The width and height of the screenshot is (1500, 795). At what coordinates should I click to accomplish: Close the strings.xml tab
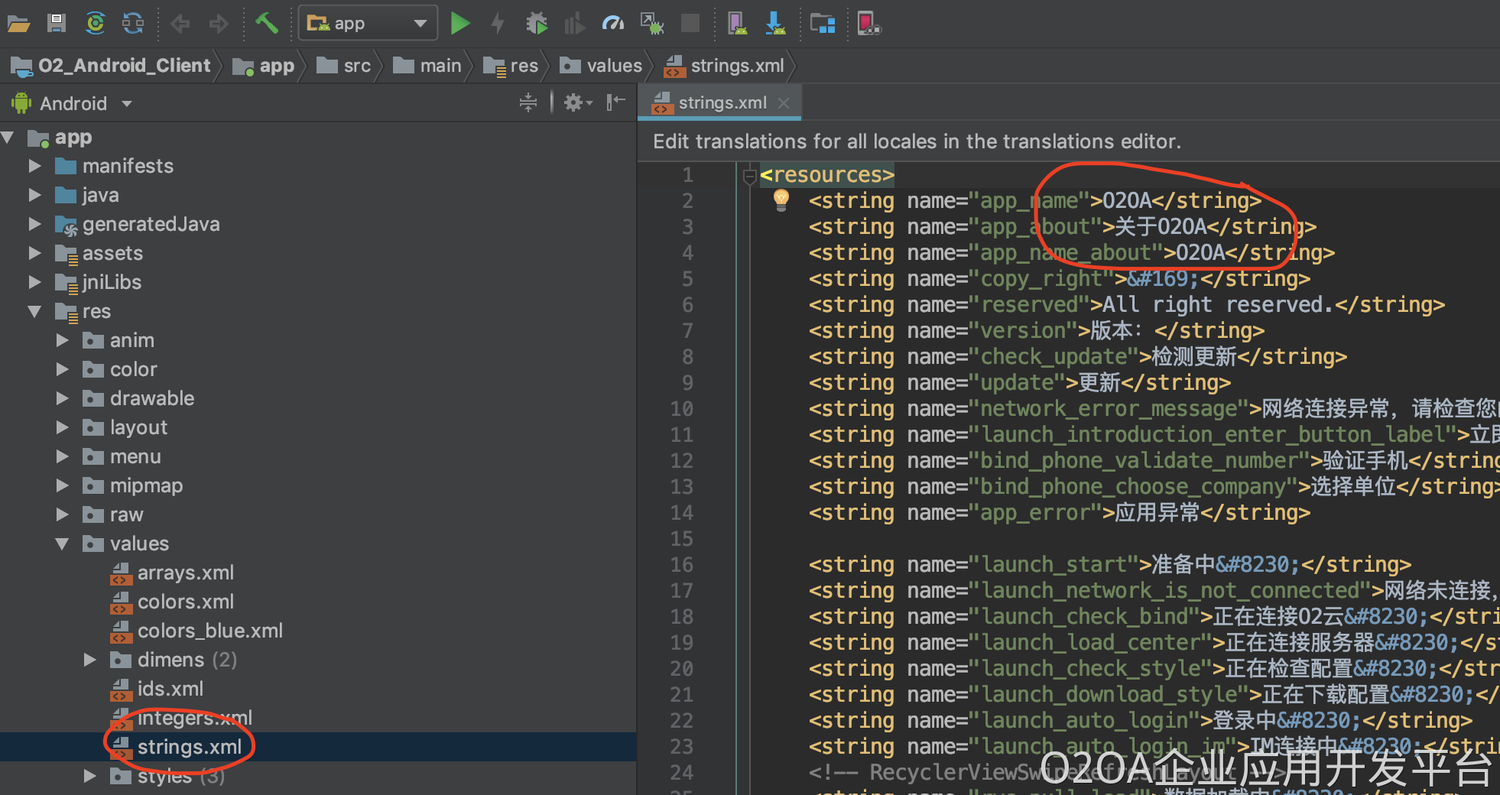point(783,103)
